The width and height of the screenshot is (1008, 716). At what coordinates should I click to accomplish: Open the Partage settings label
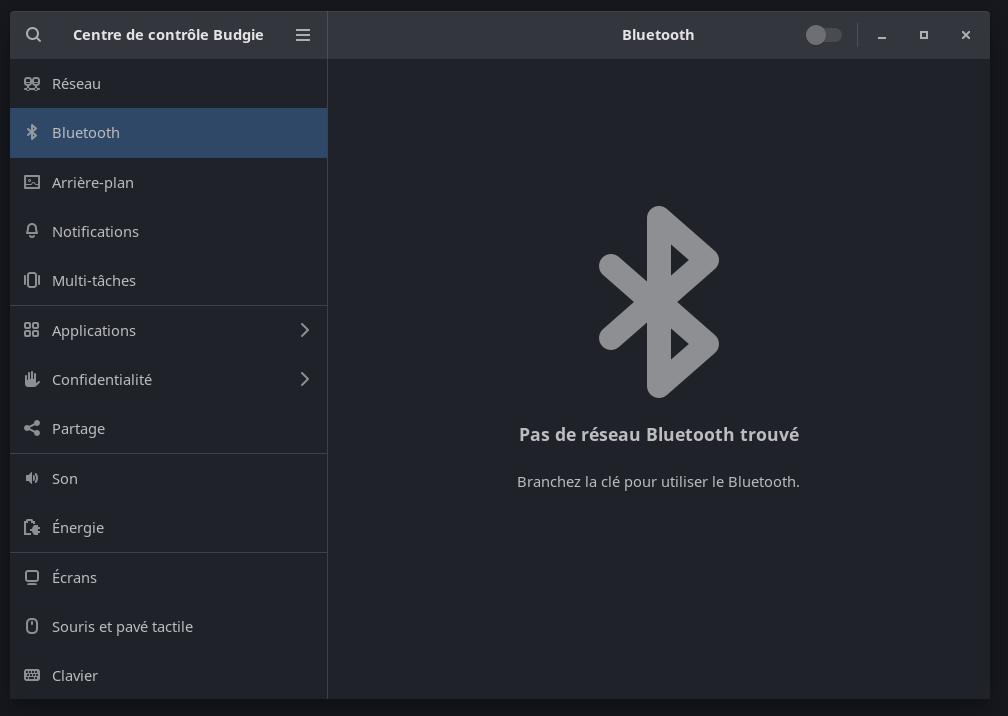point(78,429)
